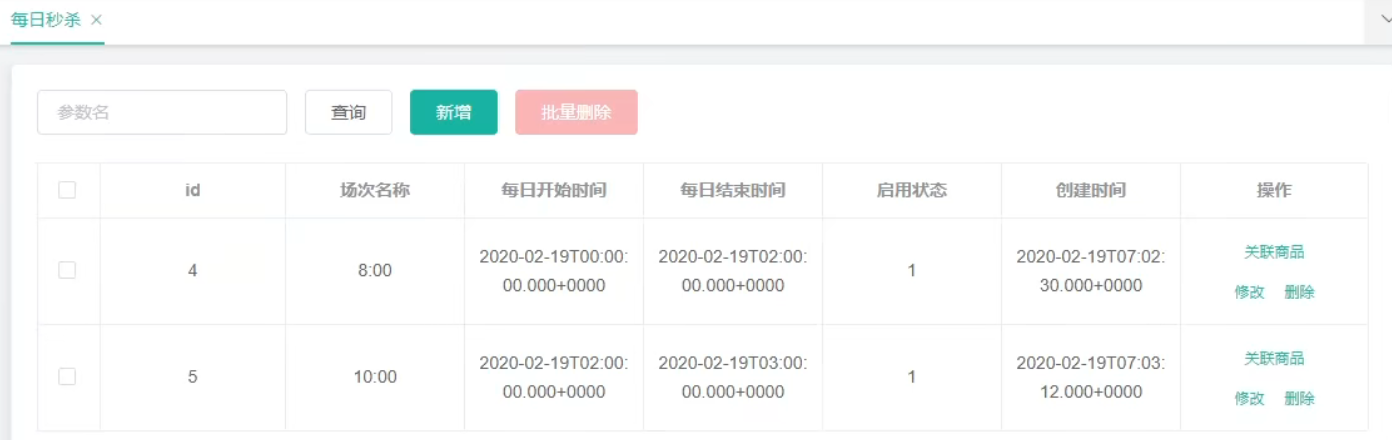Click the 10:00 row 启用状态 value
This screenshot has height=440, width=1392.
click(x=912, y=377)
